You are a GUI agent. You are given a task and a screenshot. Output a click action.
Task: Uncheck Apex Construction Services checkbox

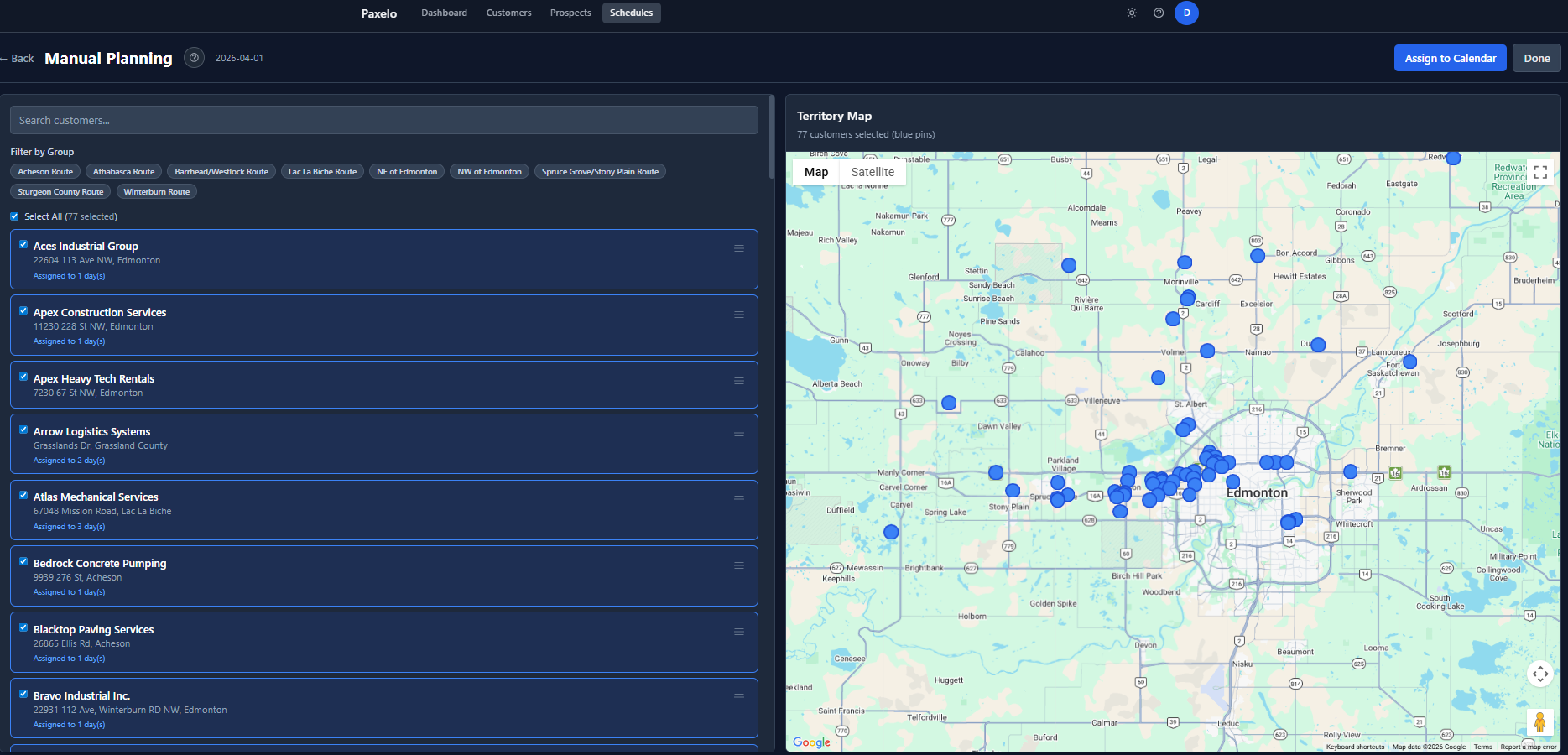(23, 310)
